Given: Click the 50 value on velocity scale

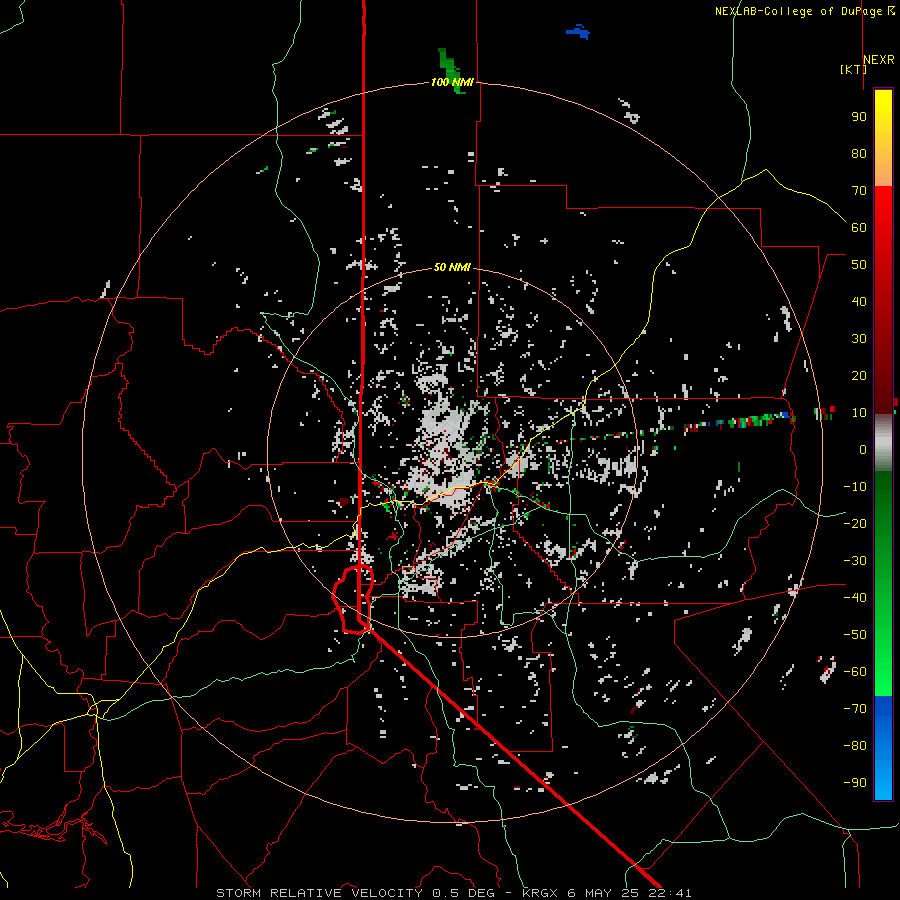Looking at the screenshot, I should click(x=859, y=265).
